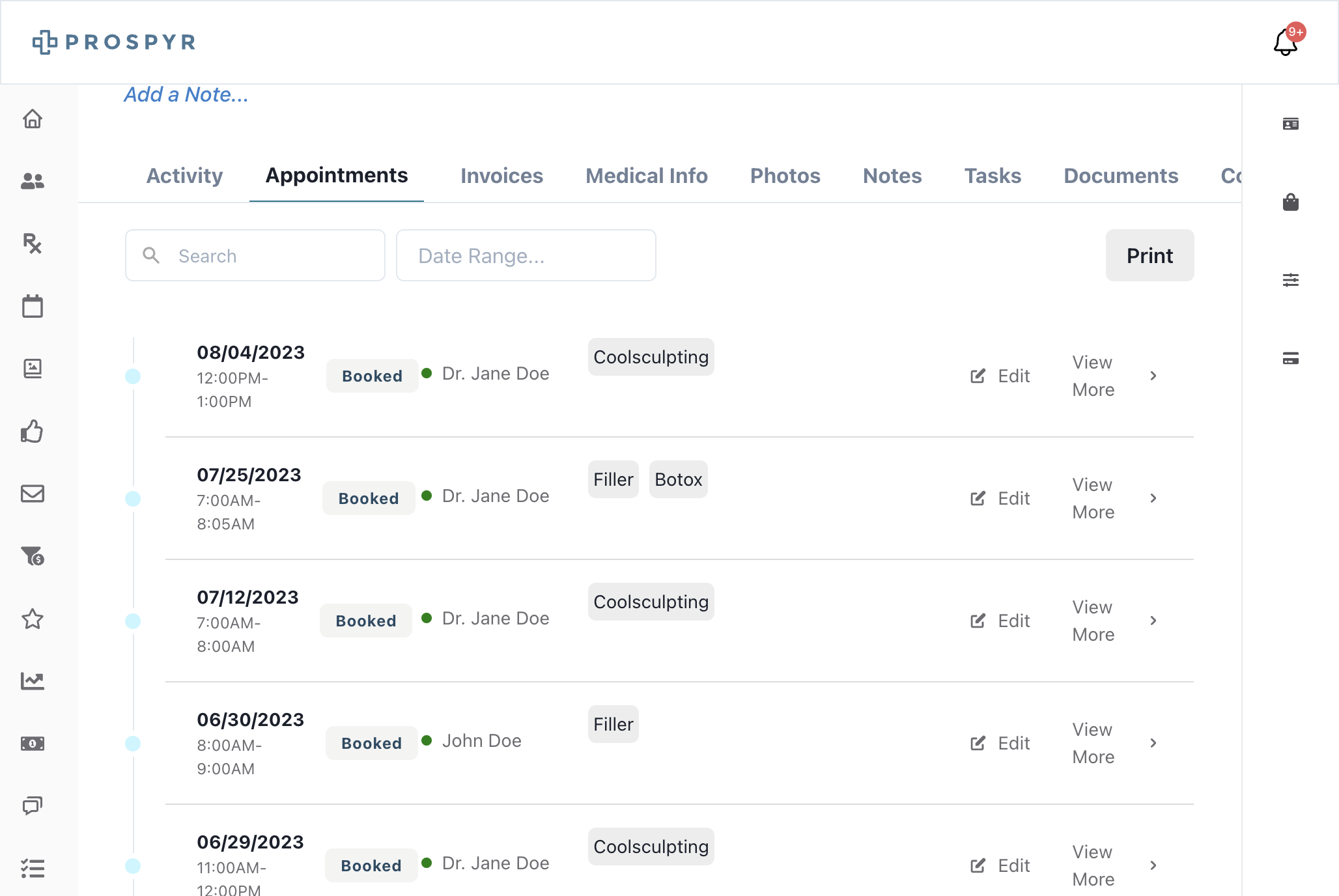Open the chat messages icon
The width and height of the screenshot is (1339, 896).
coord(33,805)
